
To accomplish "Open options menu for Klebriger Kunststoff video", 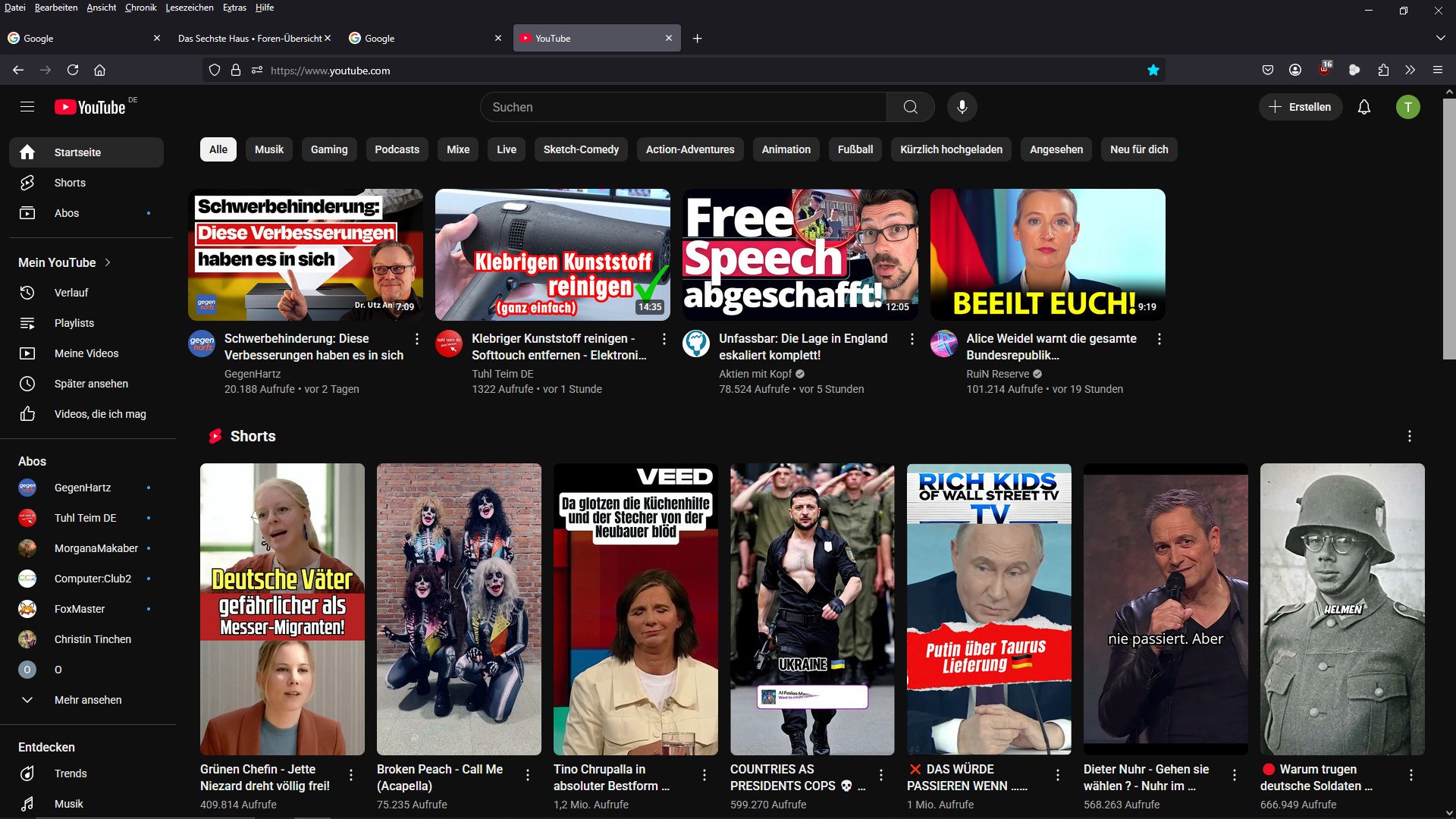I will pyautogui.click(x=664, y=339).
